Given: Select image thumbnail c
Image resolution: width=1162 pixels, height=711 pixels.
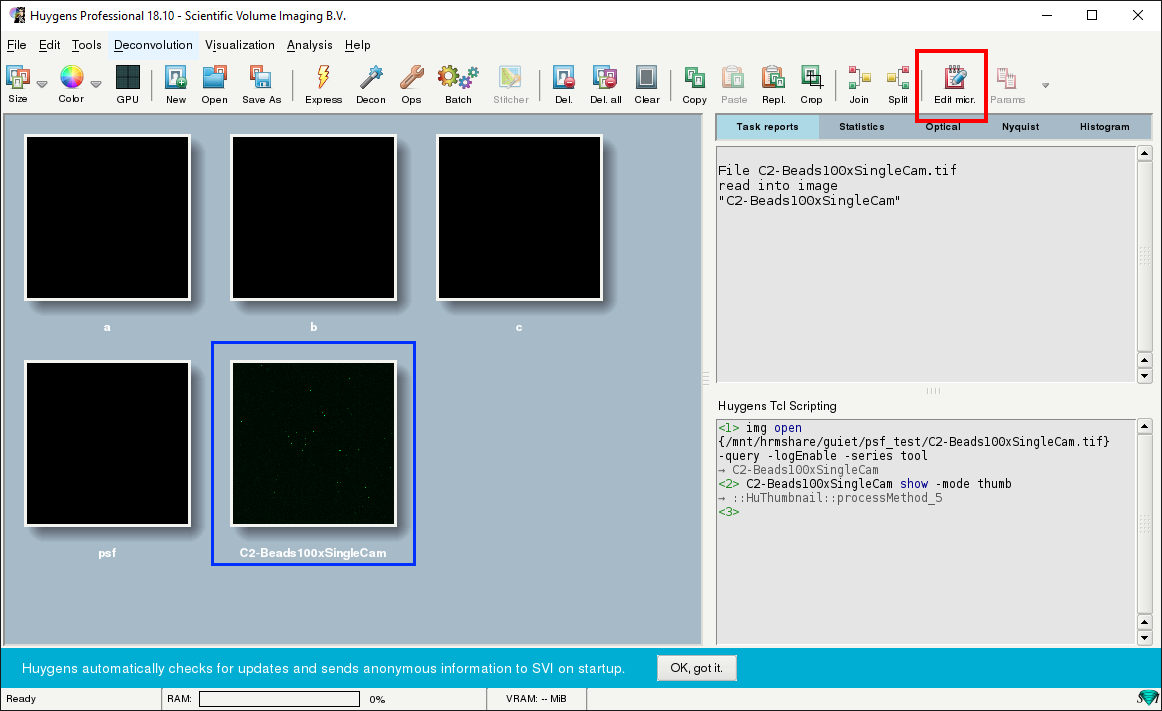Looking at the screenshot, I should coord(519,217).
